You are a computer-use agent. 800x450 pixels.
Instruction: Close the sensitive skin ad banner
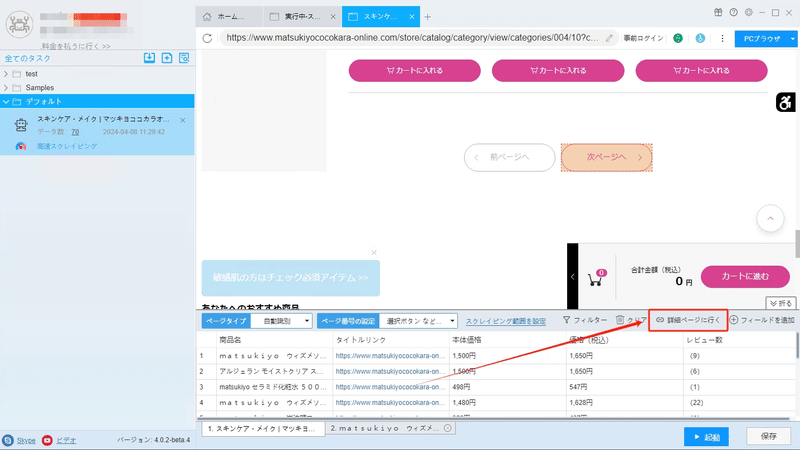(374, 253)
